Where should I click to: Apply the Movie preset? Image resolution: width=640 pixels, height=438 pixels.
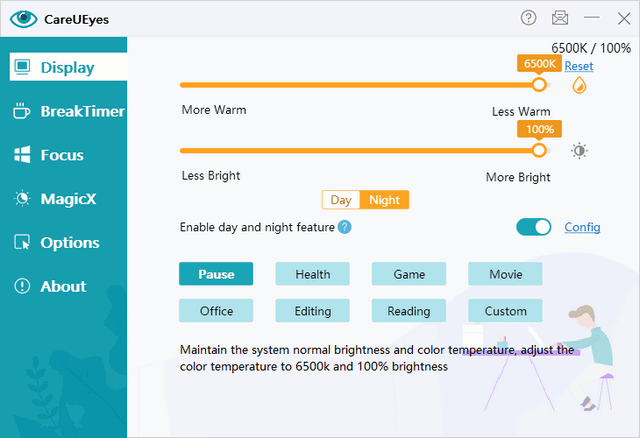point(505,274)
